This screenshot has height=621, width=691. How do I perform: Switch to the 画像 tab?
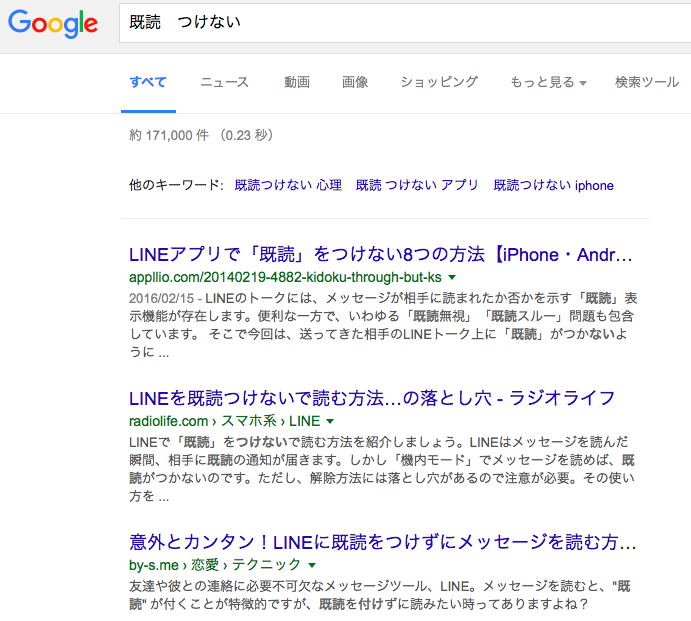point(355,82)
